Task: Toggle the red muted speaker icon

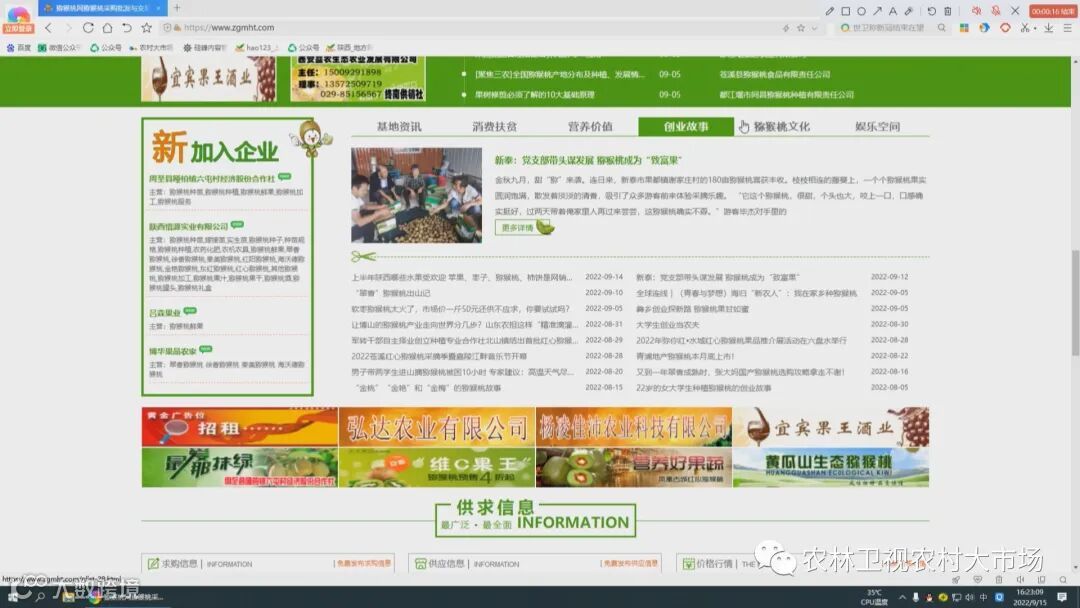Action: point(976,11)
